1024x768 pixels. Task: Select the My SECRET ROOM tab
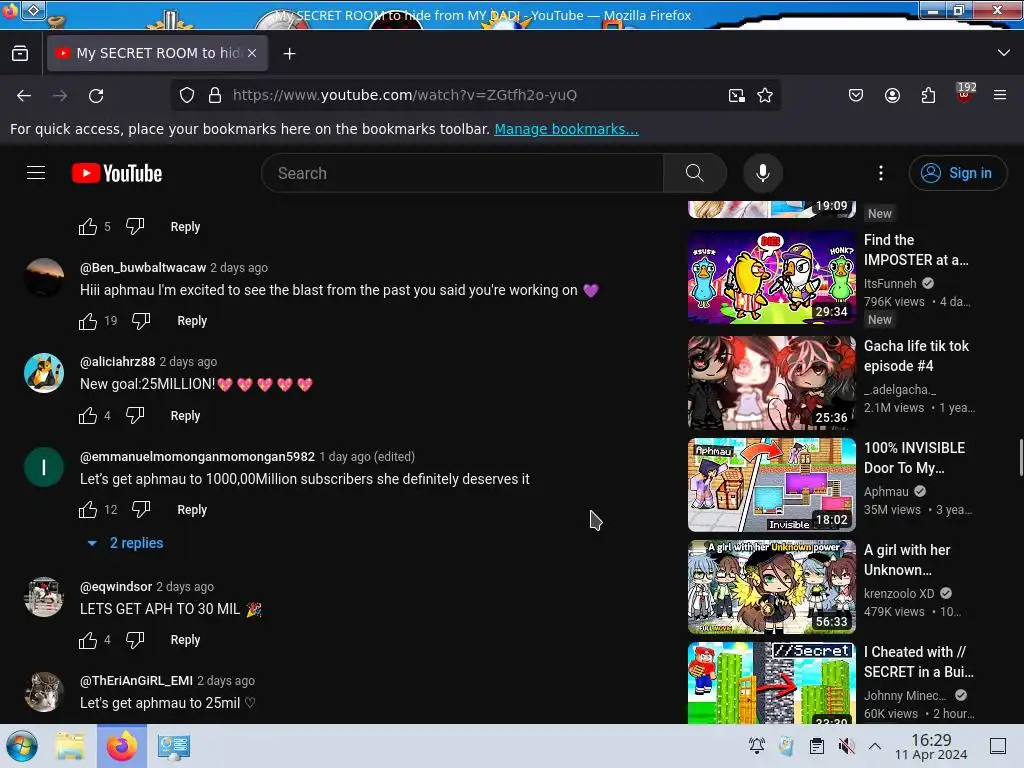click(157, 53)
